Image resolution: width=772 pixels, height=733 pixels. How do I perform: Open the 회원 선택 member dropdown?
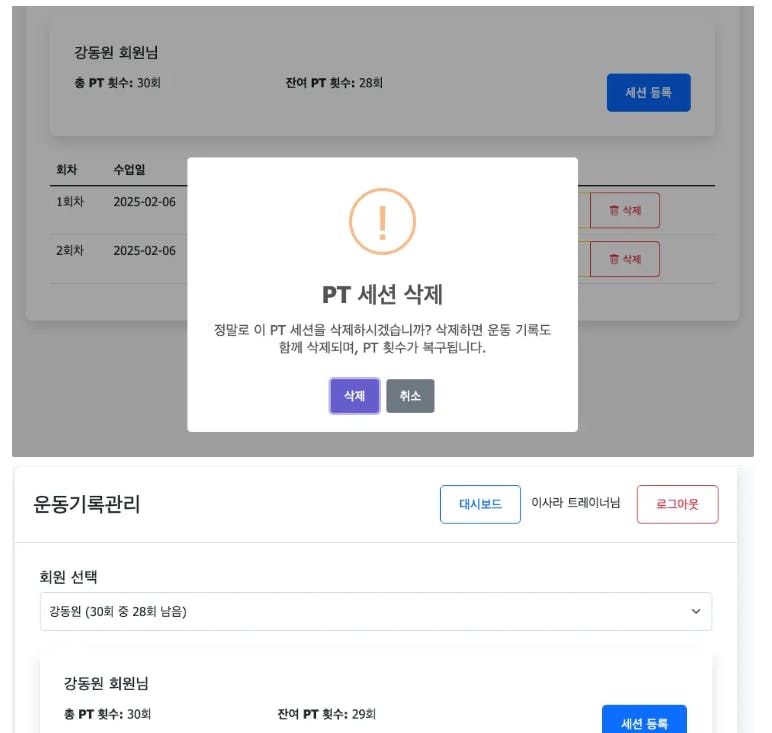[x=375, y=611]
